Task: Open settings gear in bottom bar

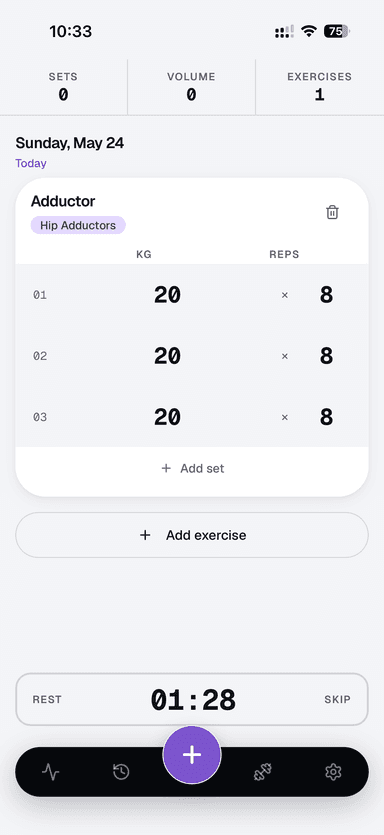Action: 333,772
